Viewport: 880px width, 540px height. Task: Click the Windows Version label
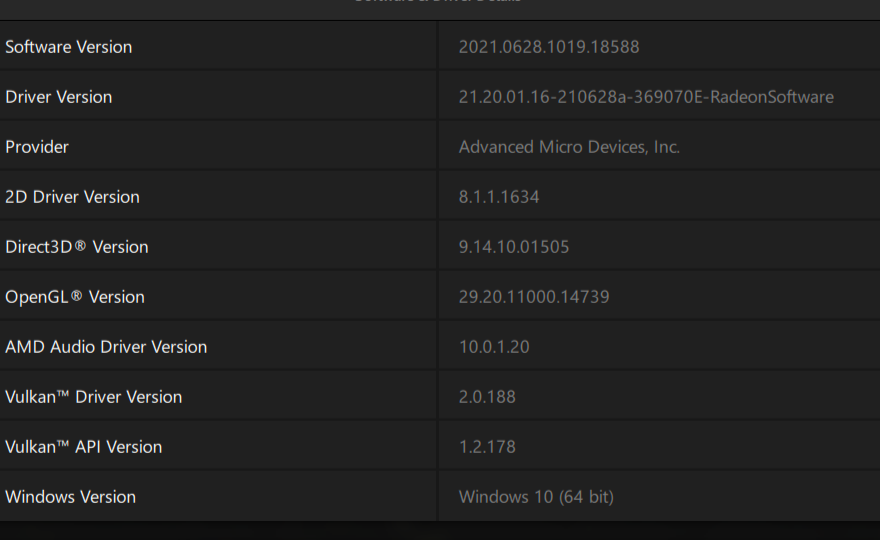coord(71,497)
